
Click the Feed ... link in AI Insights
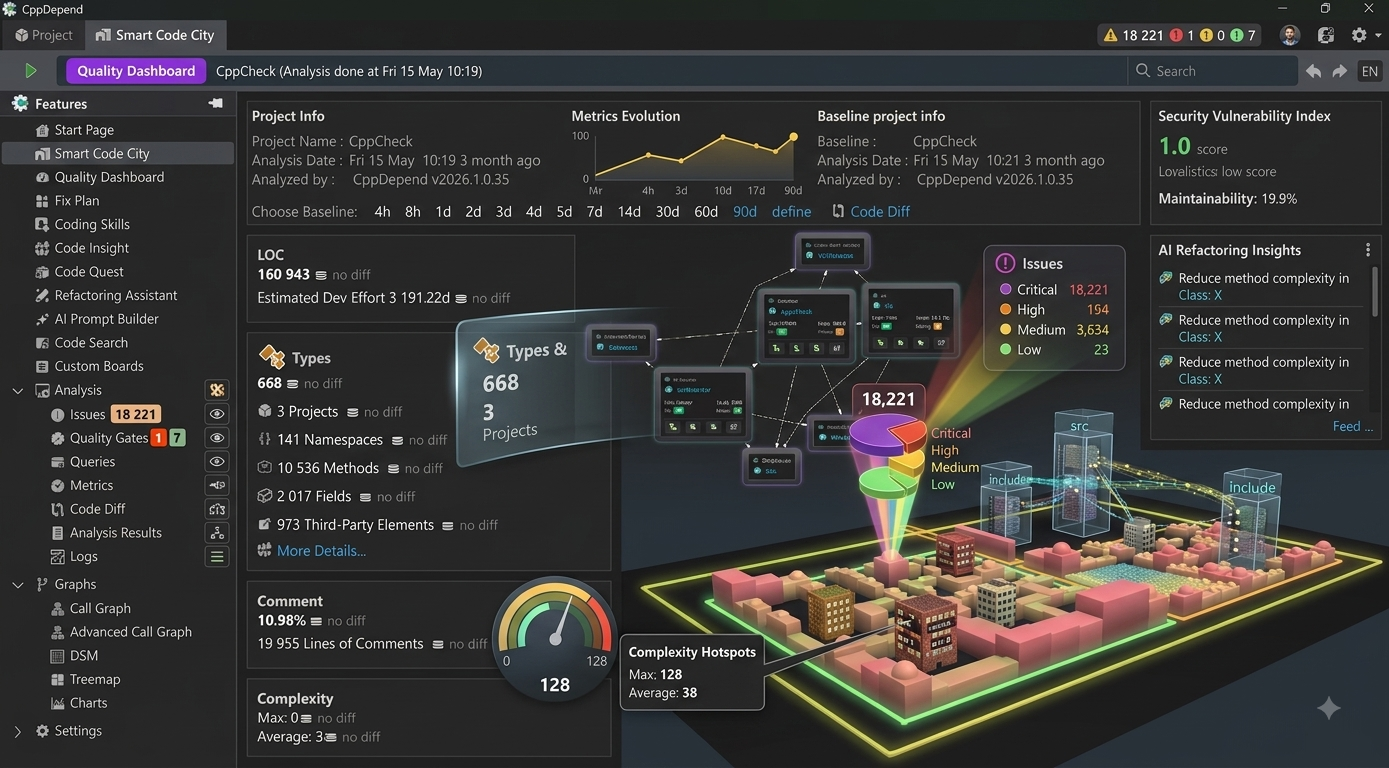coord(1352,426)
